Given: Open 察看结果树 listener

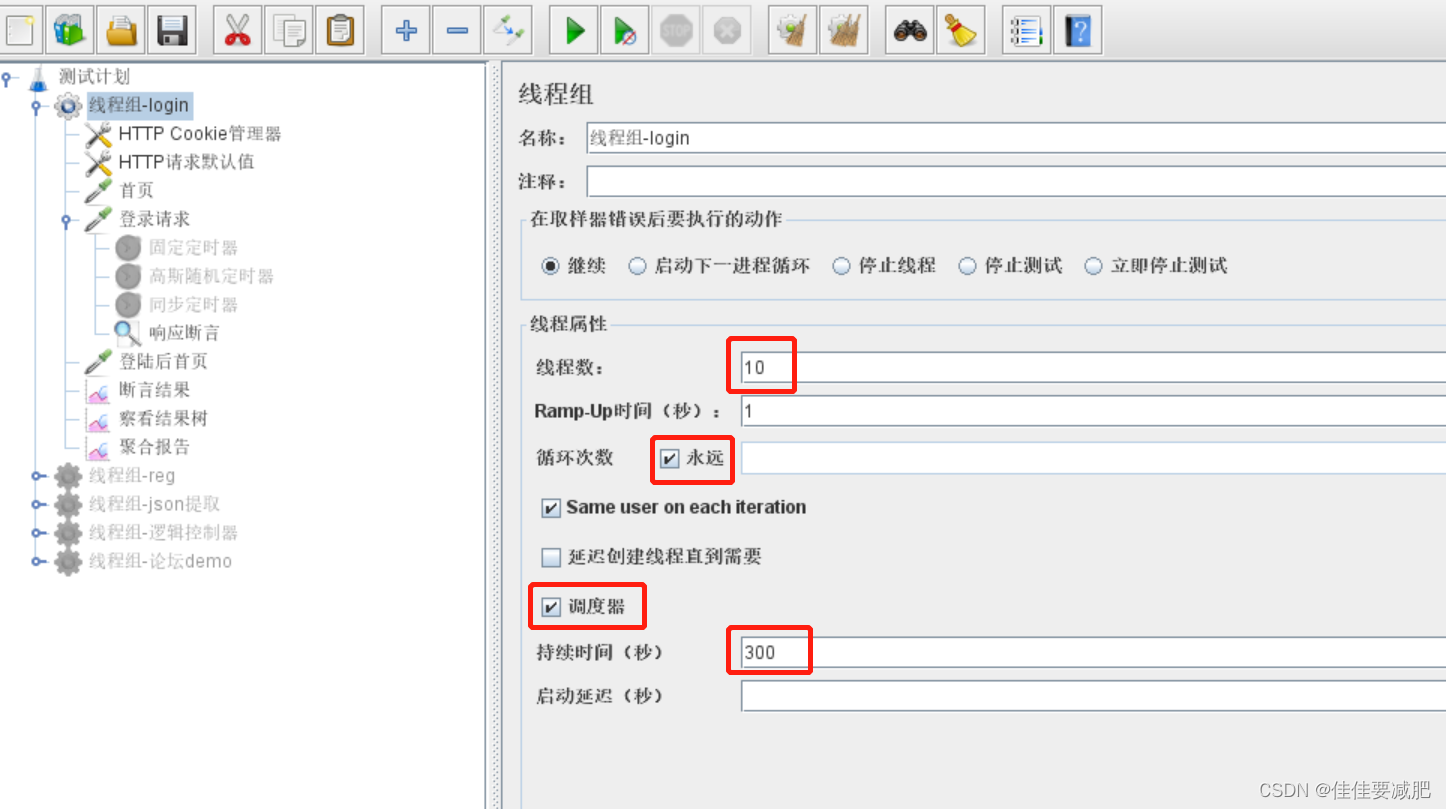Looking at the screenshot, I should [163, 419].
